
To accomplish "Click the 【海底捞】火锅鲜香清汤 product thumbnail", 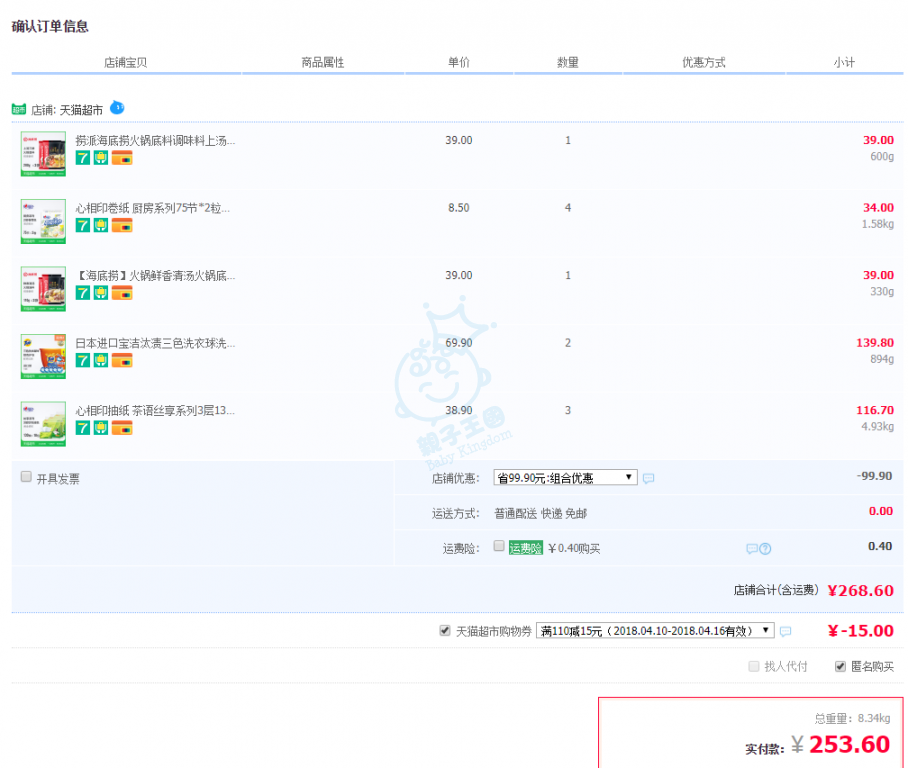I will coord(43,288).
